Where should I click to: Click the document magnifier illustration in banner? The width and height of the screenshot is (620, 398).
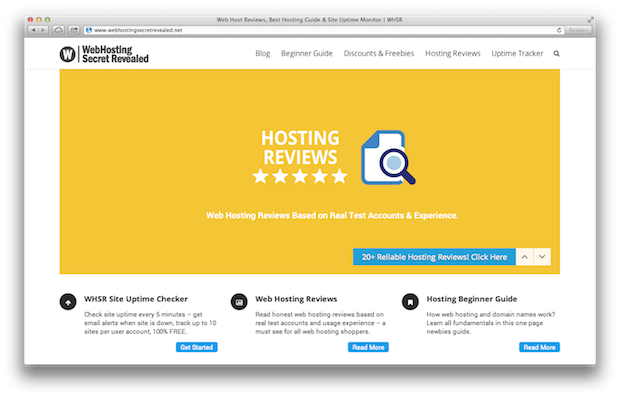[388, 158]
